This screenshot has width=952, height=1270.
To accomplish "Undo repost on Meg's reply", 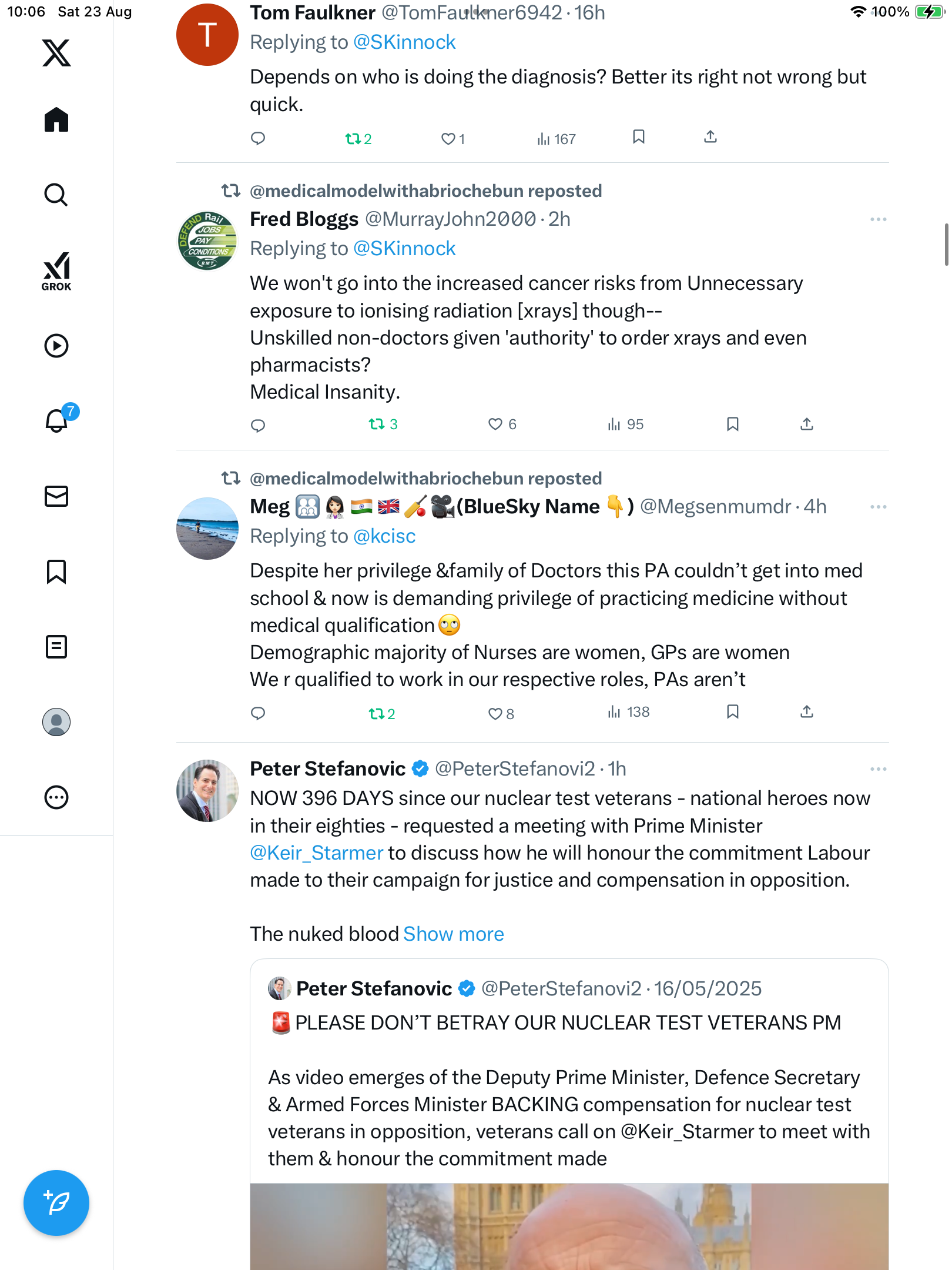I will point(376,714).
